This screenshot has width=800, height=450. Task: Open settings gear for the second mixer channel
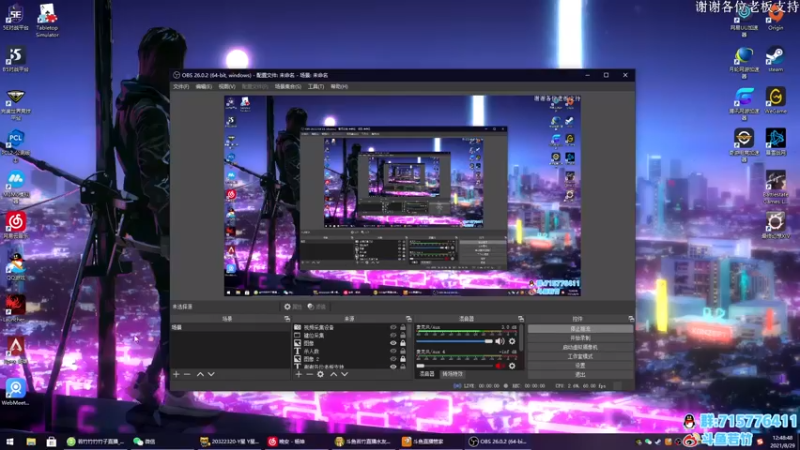click(x=512, y=366)
